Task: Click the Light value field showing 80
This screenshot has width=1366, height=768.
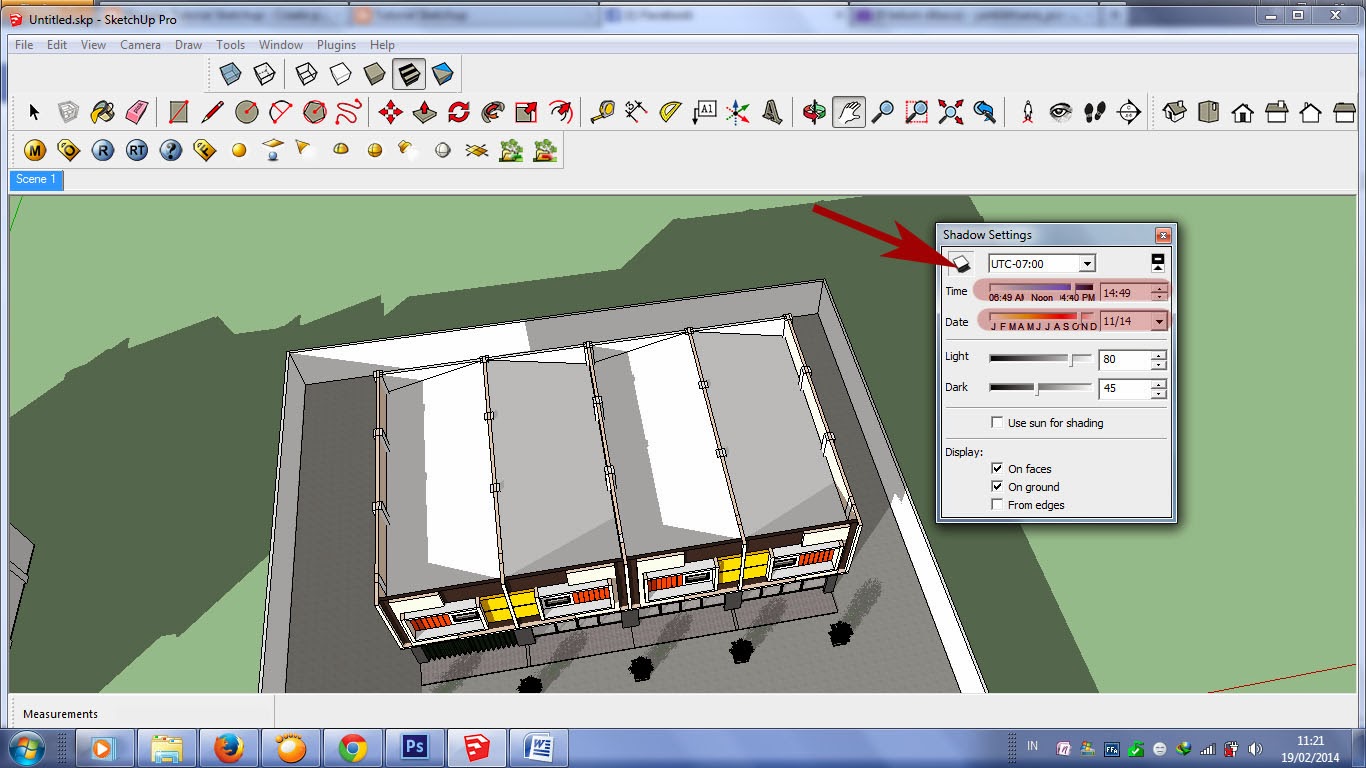Action: [x=1125, y=360]
